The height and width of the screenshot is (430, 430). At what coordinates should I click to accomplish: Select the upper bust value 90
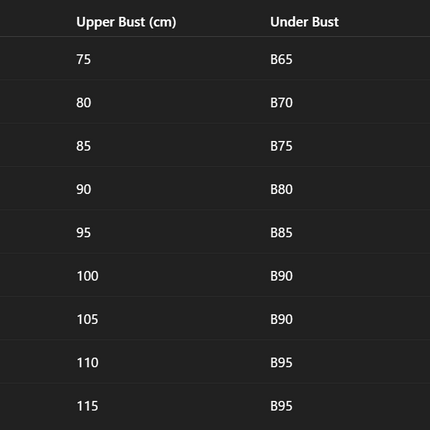[83, 189]
